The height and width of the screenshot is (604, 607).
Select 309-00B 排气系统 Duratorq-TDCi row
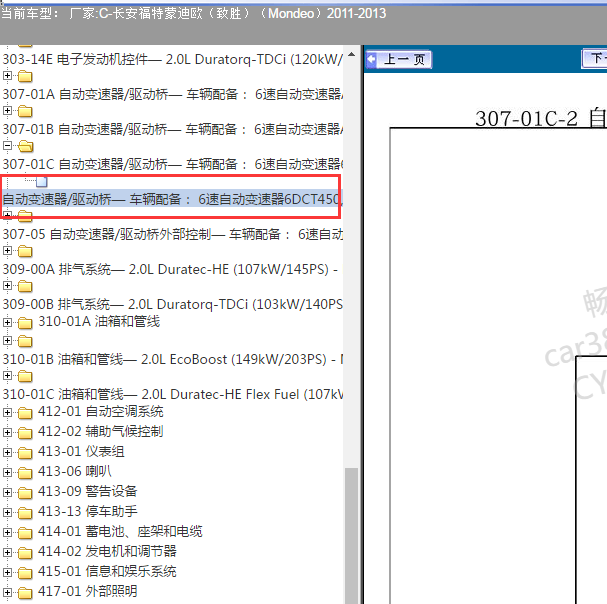[x=172, y=304]
